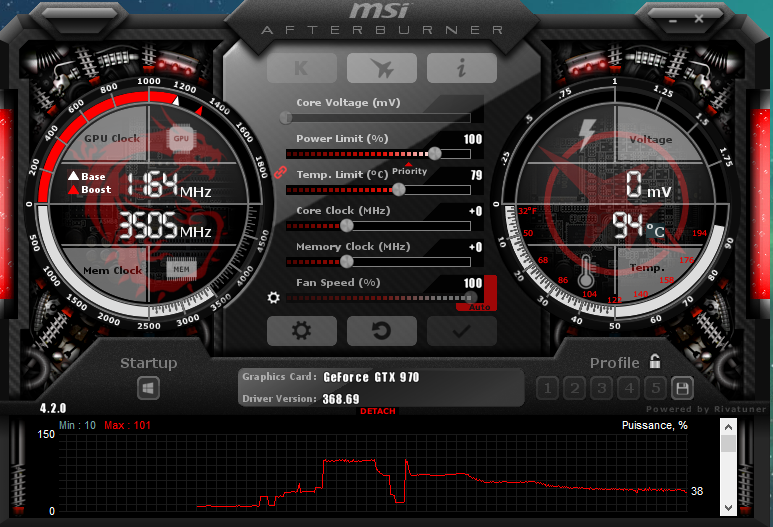The height and width of the screenshot is (527, 773).
Task: Click the Min : 10 graph value
Action: [77, 425]
